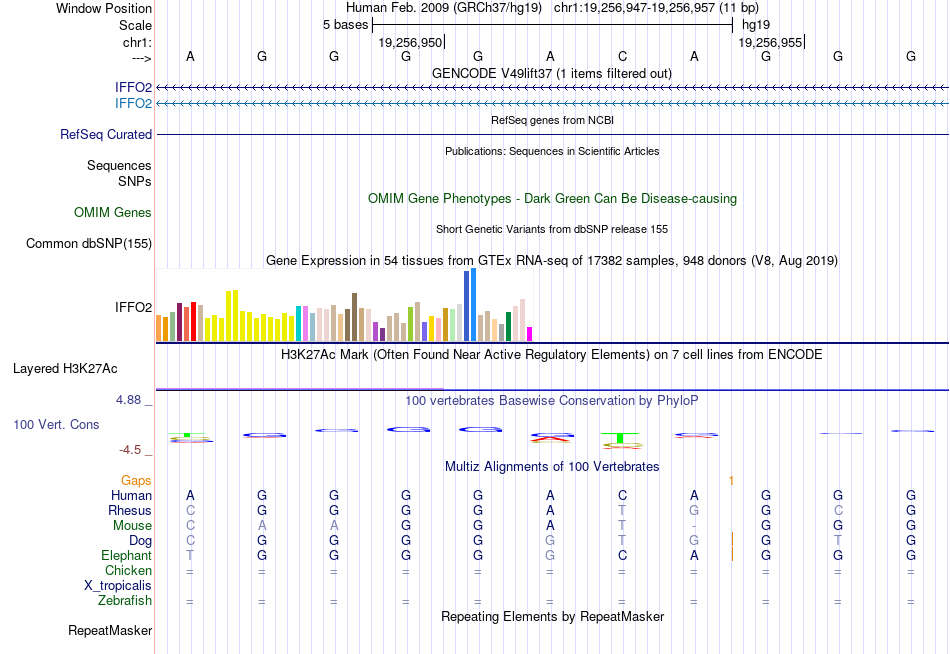Viewport: 950px width, 654px height.
Task: Click the Scale label on the left
Action: coord(136,25)
